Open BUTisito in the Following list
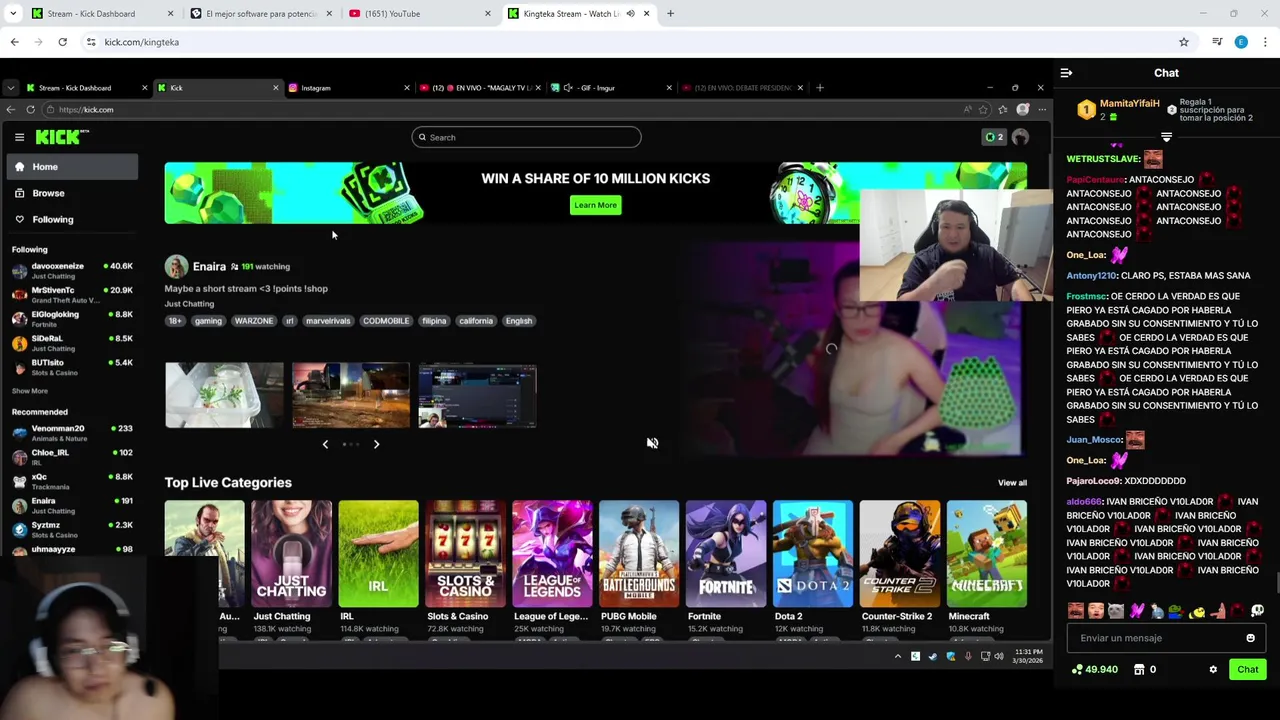The height and width of the screenshot is (720, 1280). pos(72,367)
